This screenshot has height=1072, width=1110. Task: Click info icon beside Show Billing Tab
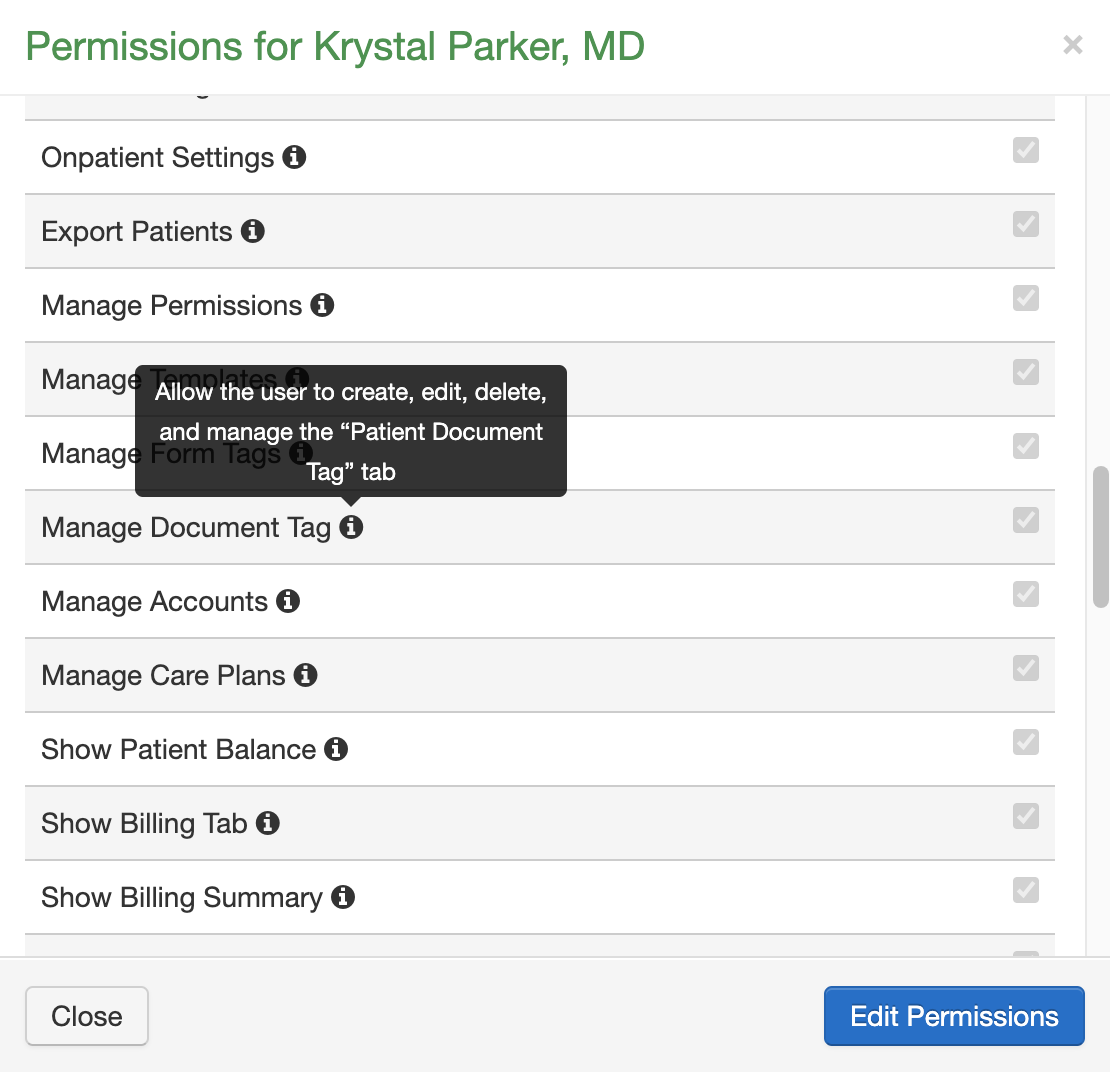(x=268, y=823)
